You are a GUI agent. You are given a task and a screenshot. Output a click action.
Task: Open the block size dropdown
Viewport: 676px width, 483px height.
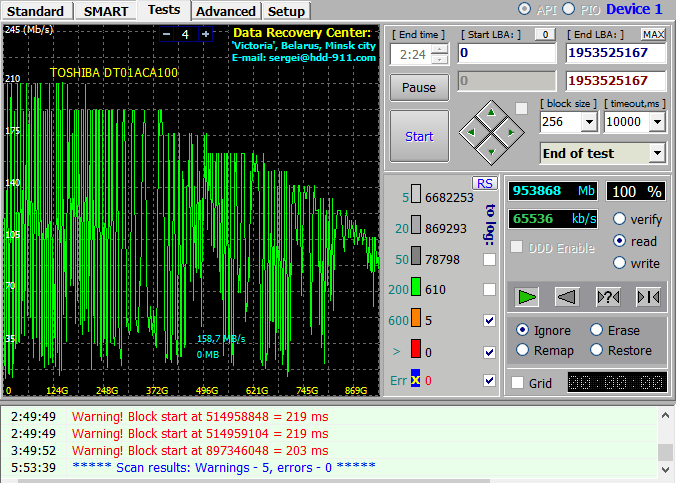click(x=589, y=122)
